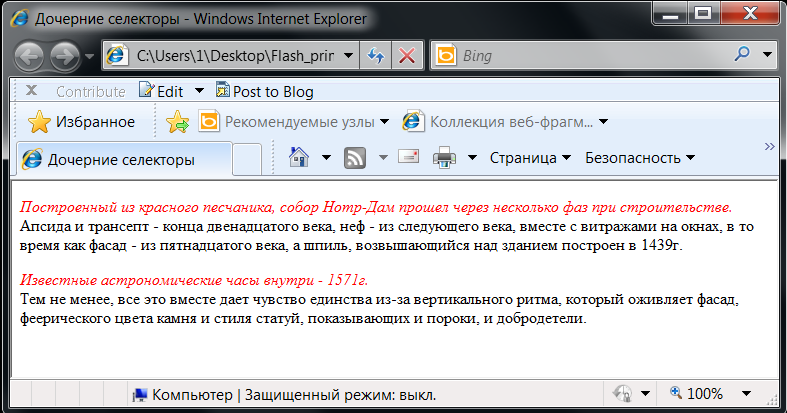Viewport: 787px width, 413px height.
Task: Select the Дочерние селекторы tab
Action: click(124, 160)
